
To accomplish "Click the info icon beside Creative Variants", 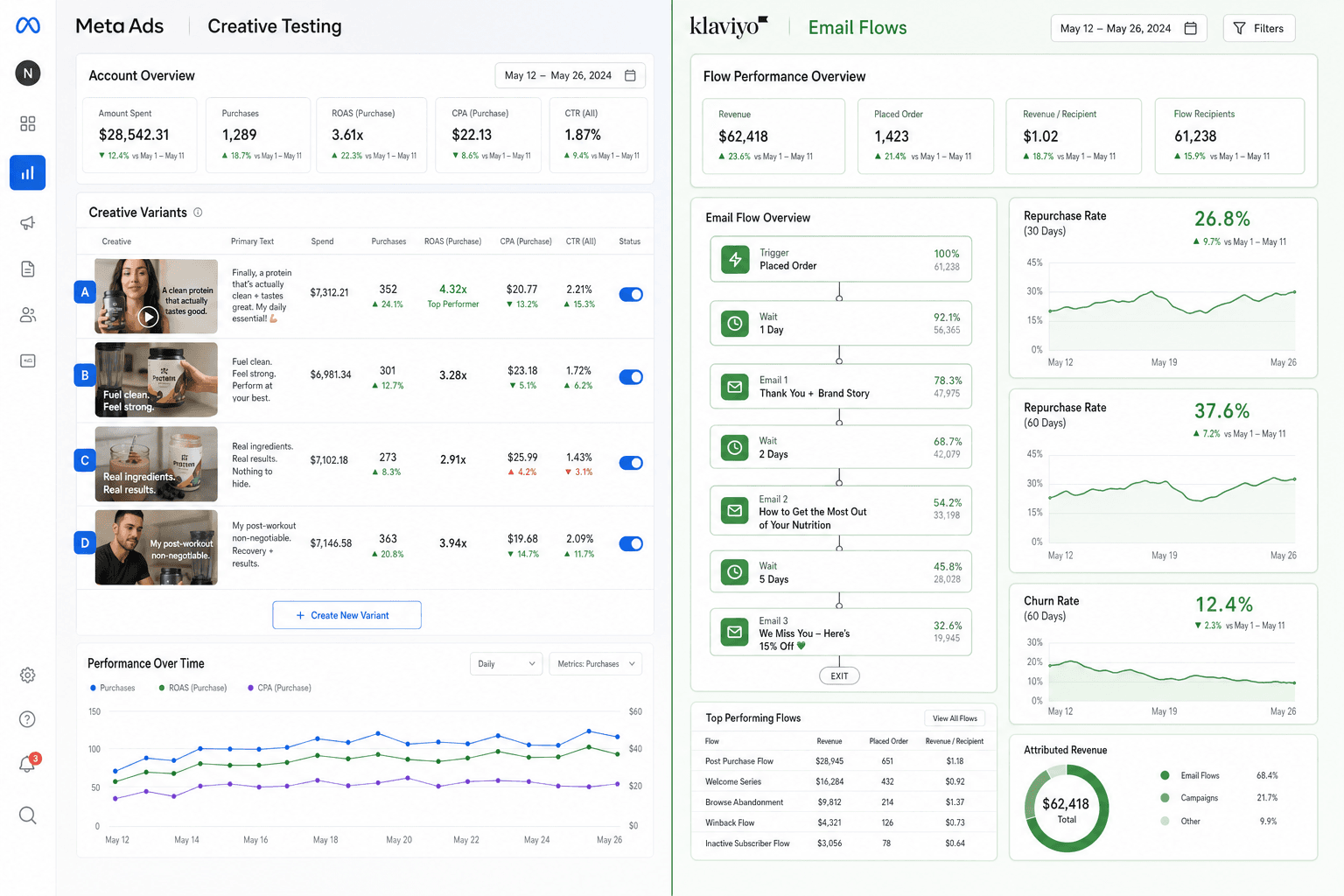I will [x=198, y=213].
